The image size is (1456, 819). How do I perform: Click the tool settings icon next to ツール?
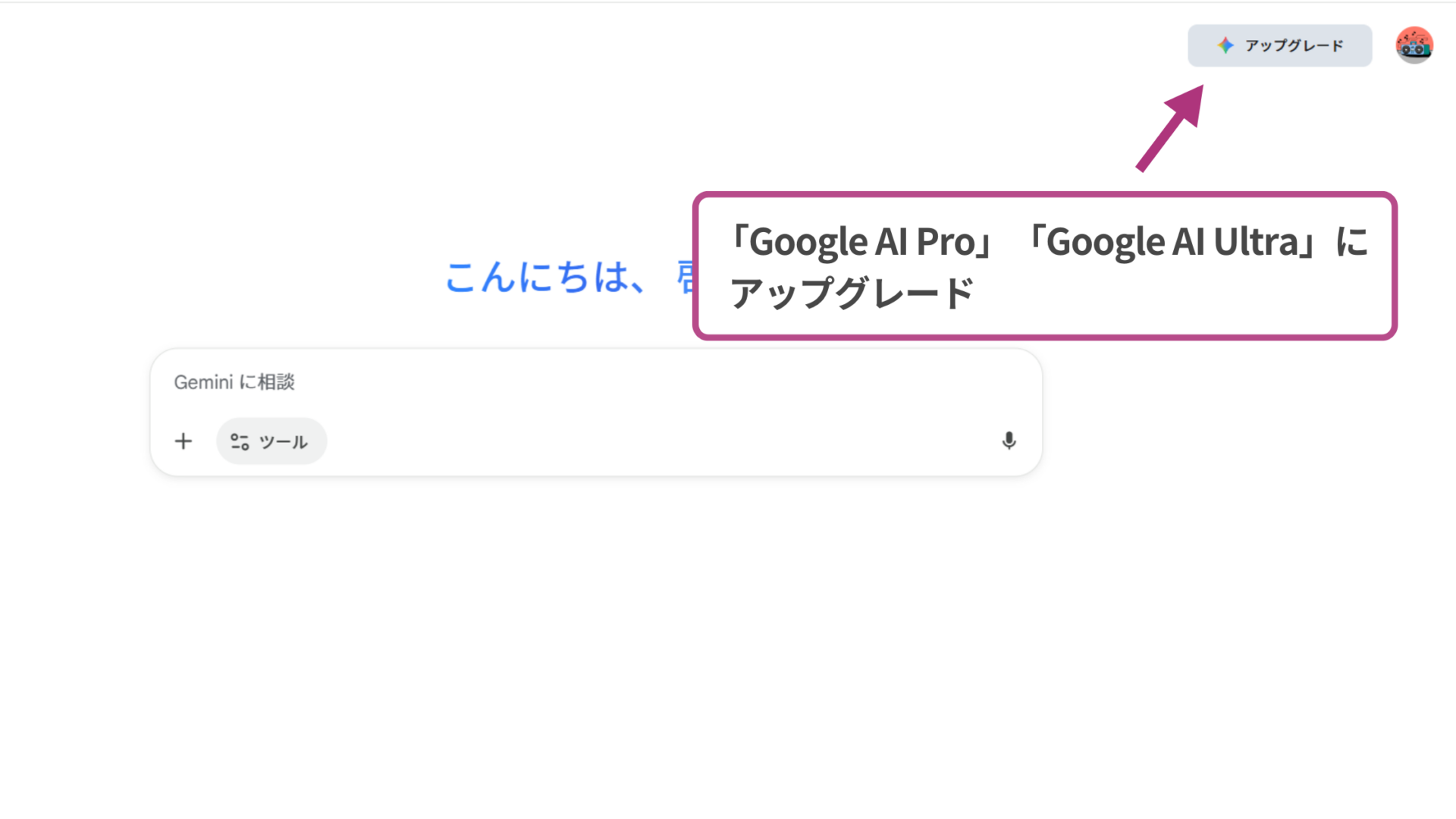pyautogui.click(x=239, y=441)
